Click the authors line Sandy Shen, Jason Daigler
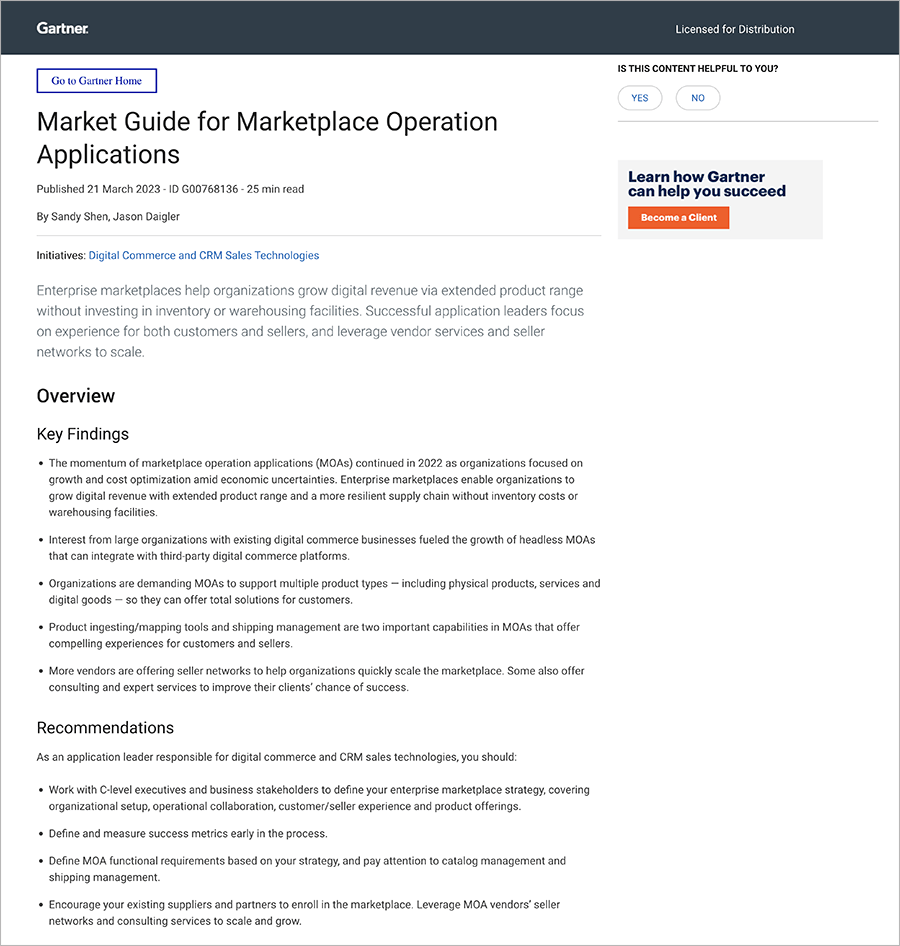This screenshot has width=900, height=946. pyautogui.click(x=108, y=216)
